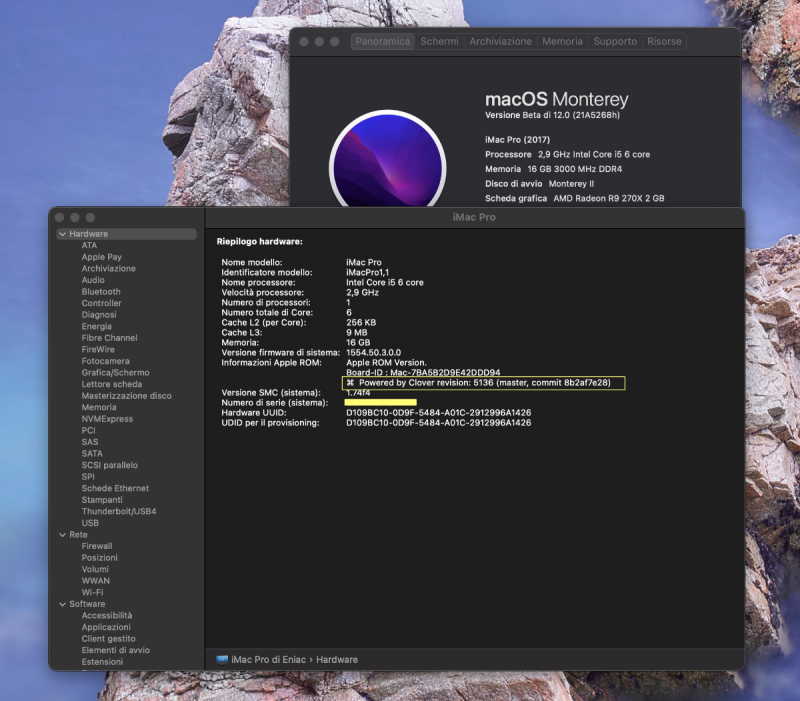Screen dimensions: 800x701
Task: Select Bluetooth in the sidebar
Action: tap(101, 292)
